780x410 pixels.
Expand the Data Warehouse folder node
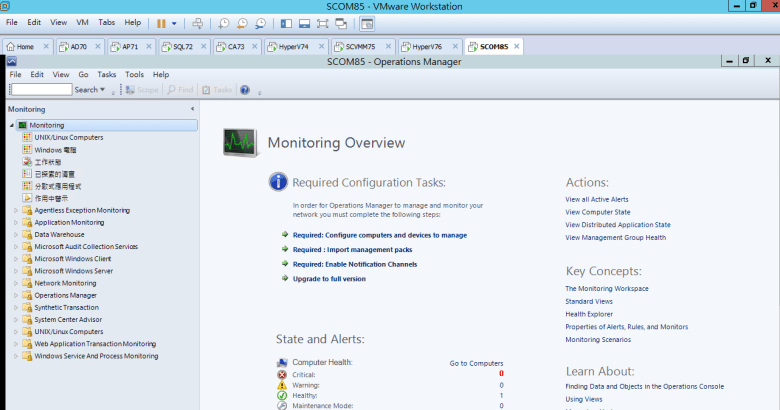point(14,233)
